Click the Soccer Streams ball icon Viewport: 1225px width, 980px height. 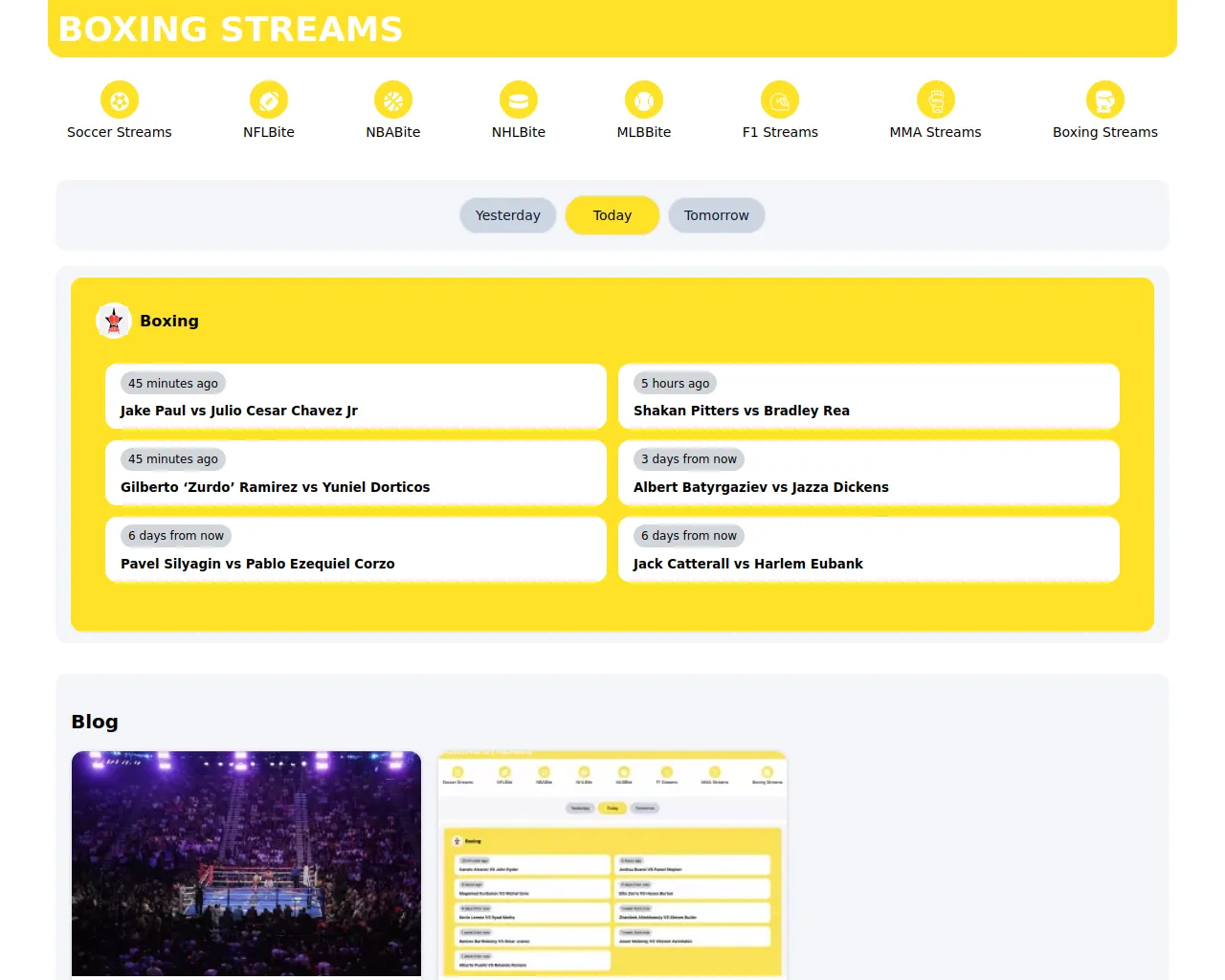pos(120,100)
